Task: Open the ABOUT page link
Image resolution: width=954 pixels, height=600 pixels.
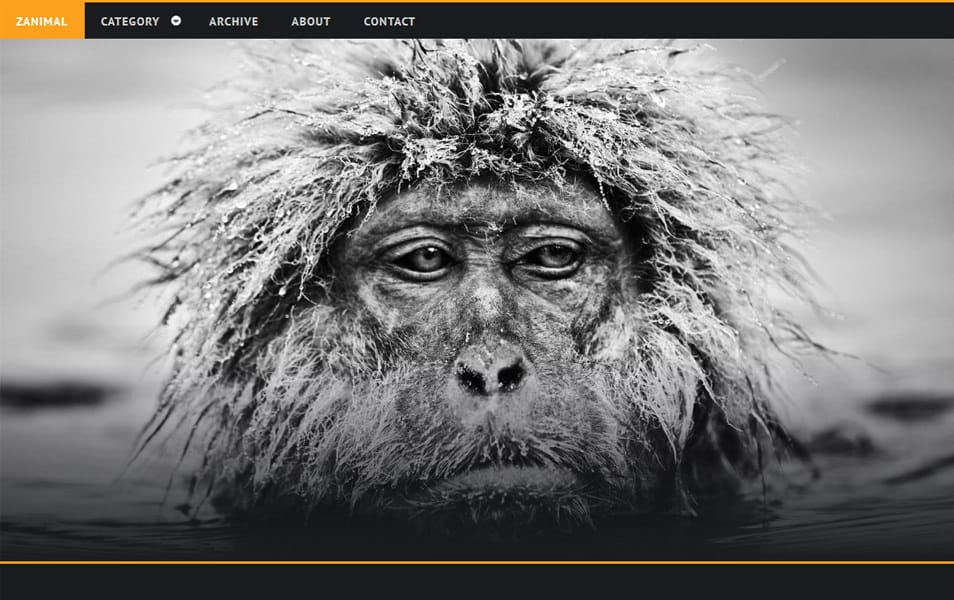Action: coord(311,21)
